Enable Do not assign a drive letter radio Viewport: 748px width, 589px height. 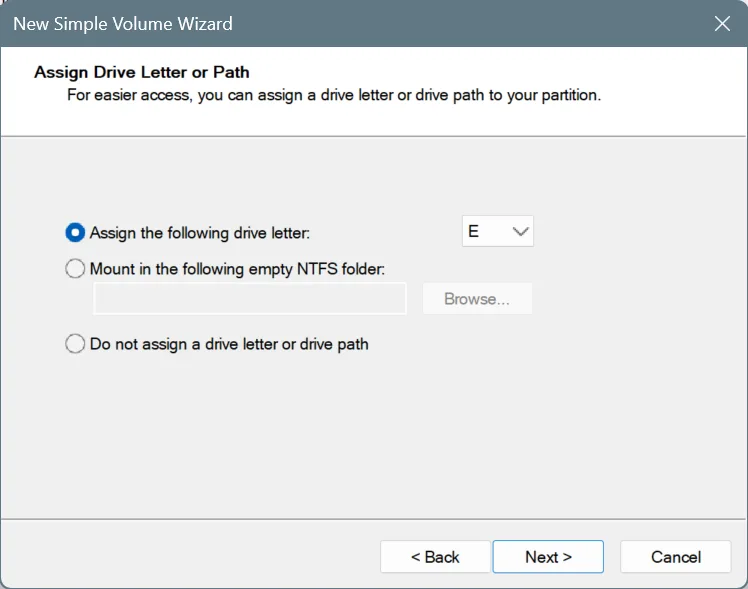click(75, 343)
